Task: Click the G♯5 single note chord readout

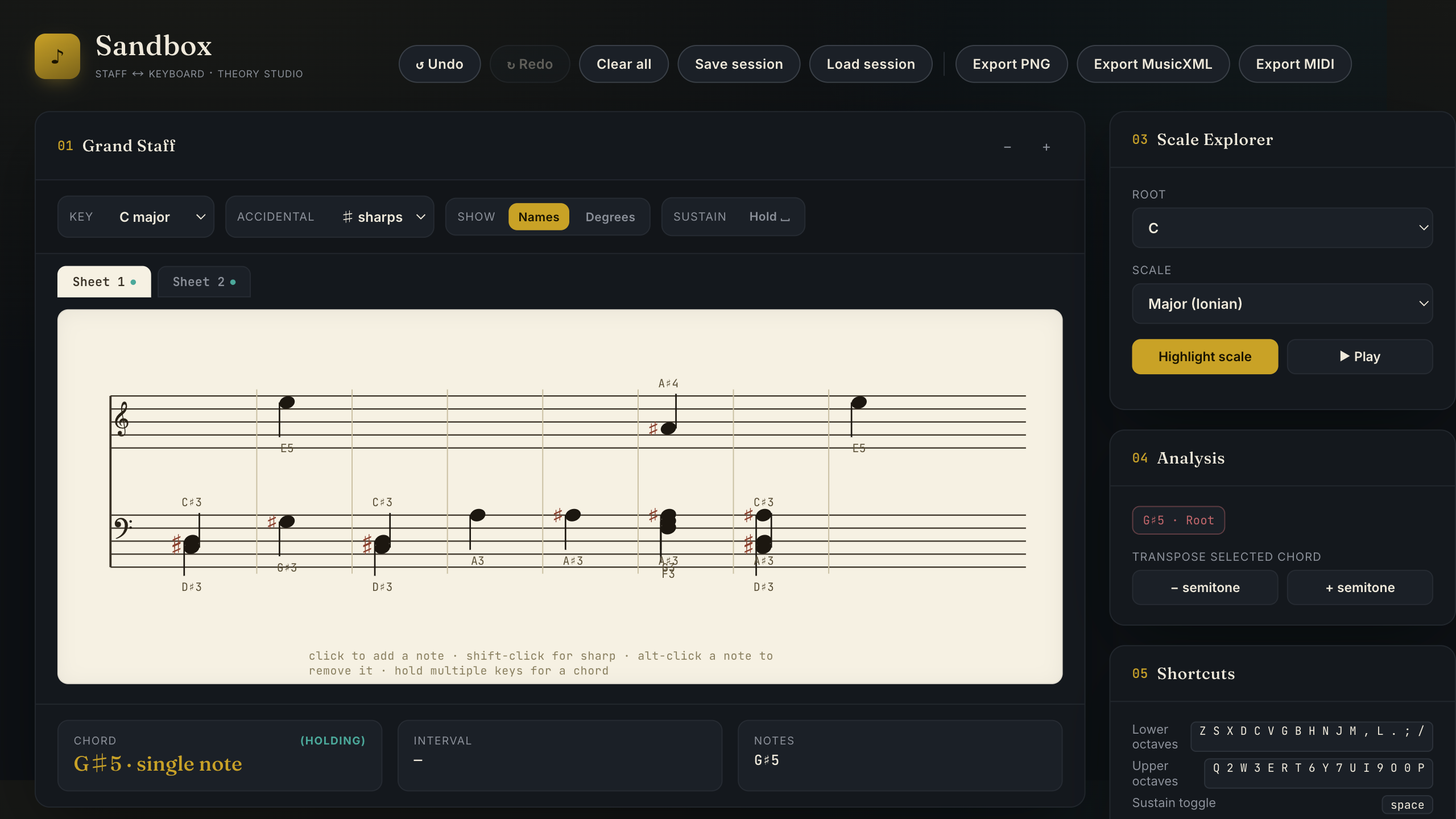Action: (x=158, y=764)
